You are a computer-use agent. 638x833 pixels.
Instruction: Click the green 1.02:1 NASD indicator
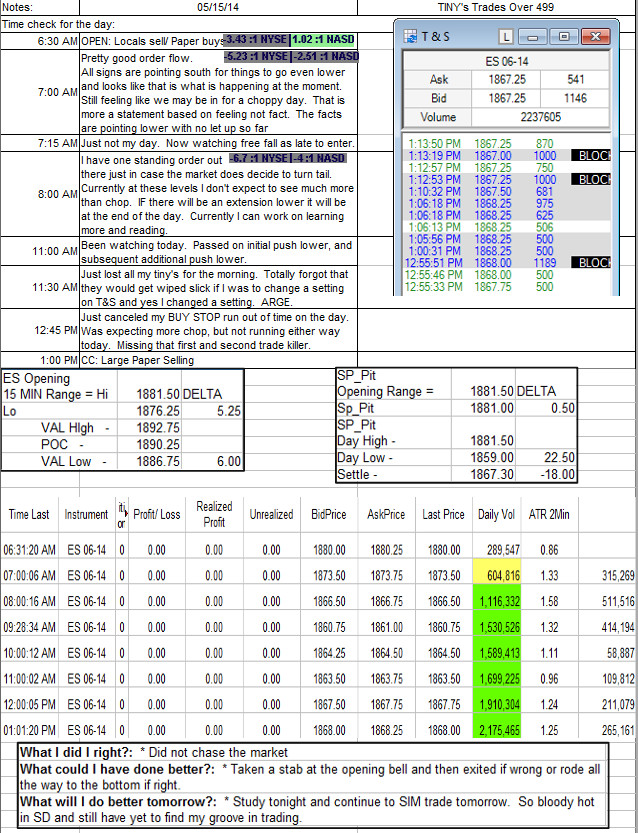(x=323, y=39)
